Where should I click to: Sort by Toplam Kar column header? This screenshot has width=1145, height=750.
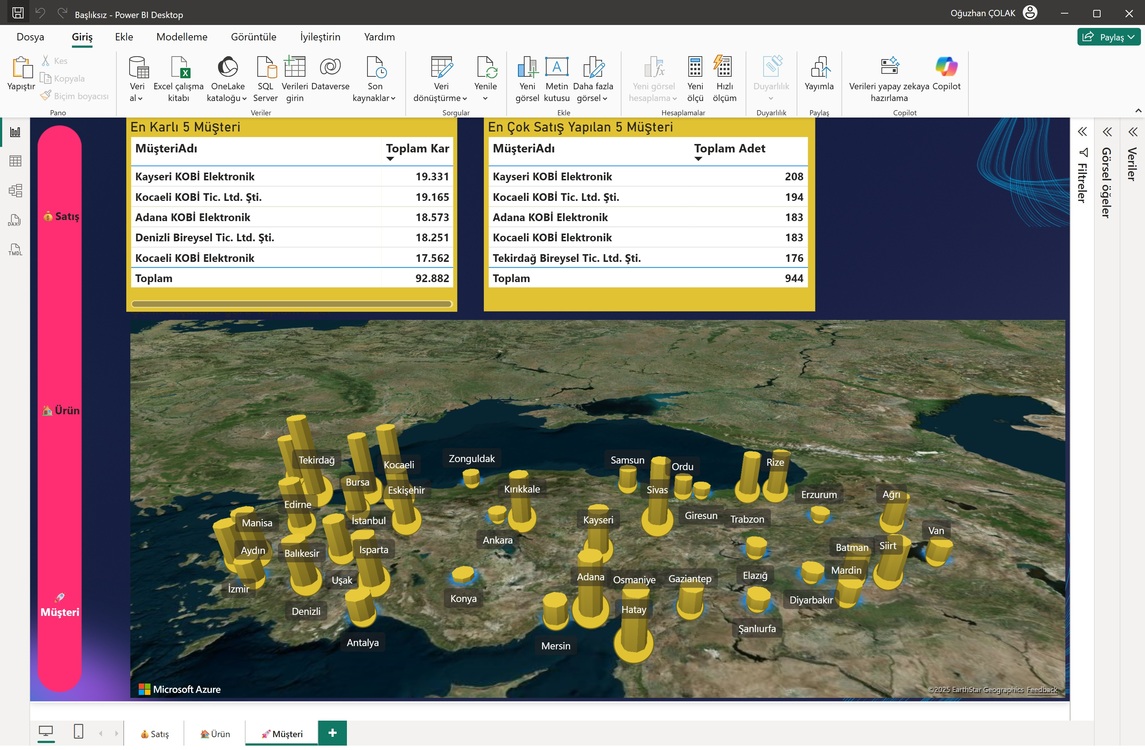click(x=417, y=148)
